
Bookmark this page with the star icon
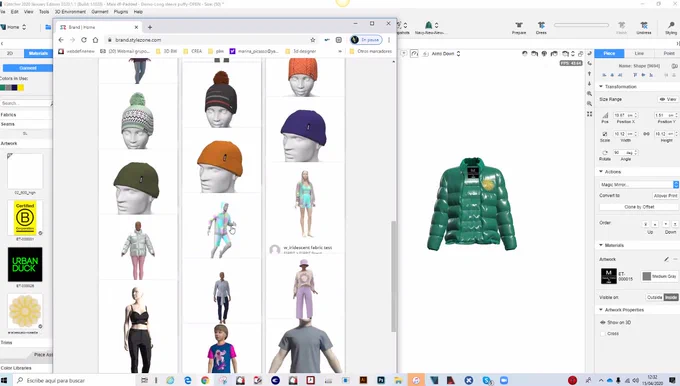(x=313, y=40)
